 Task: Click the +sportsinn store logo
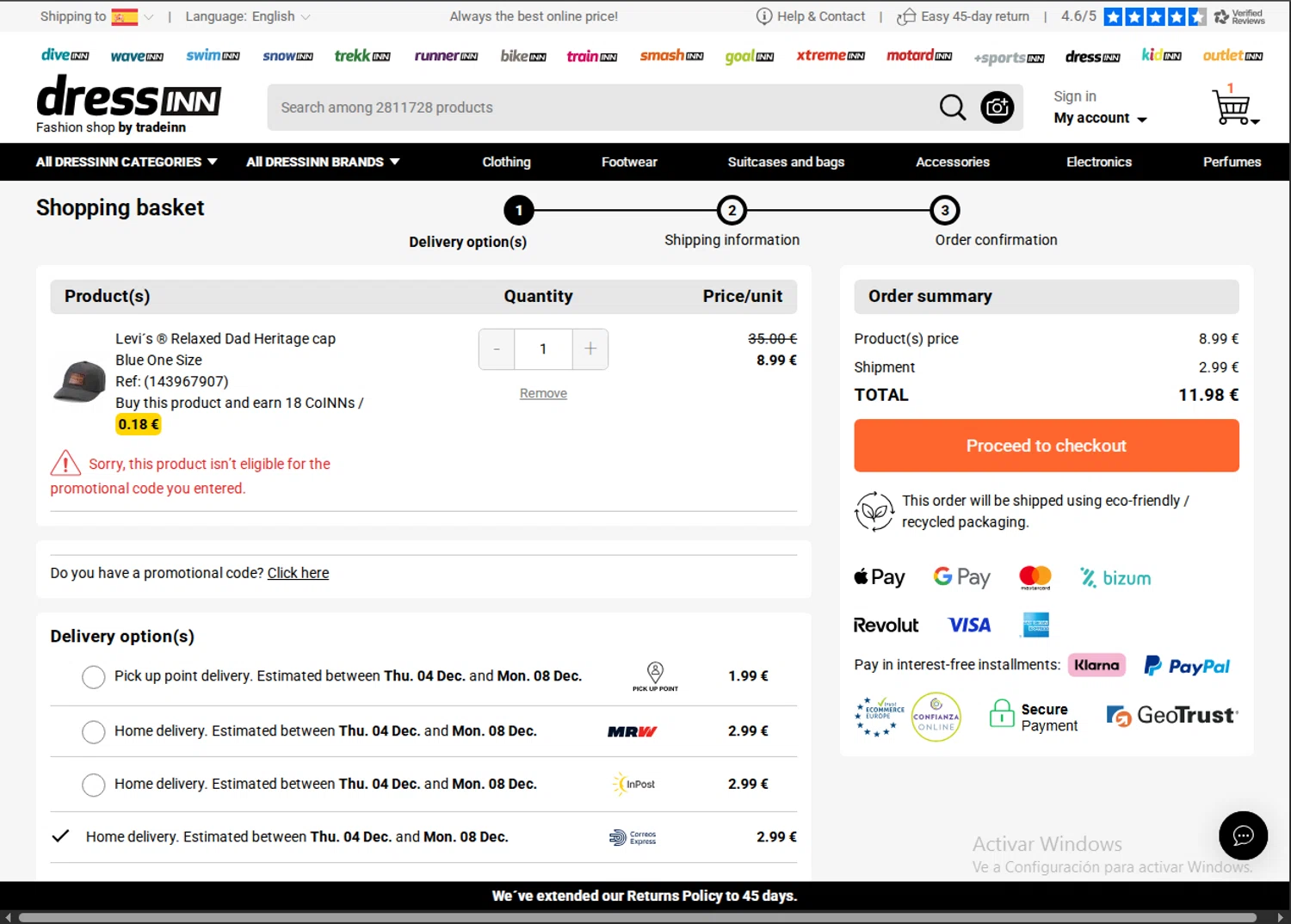click(1009, 58)
